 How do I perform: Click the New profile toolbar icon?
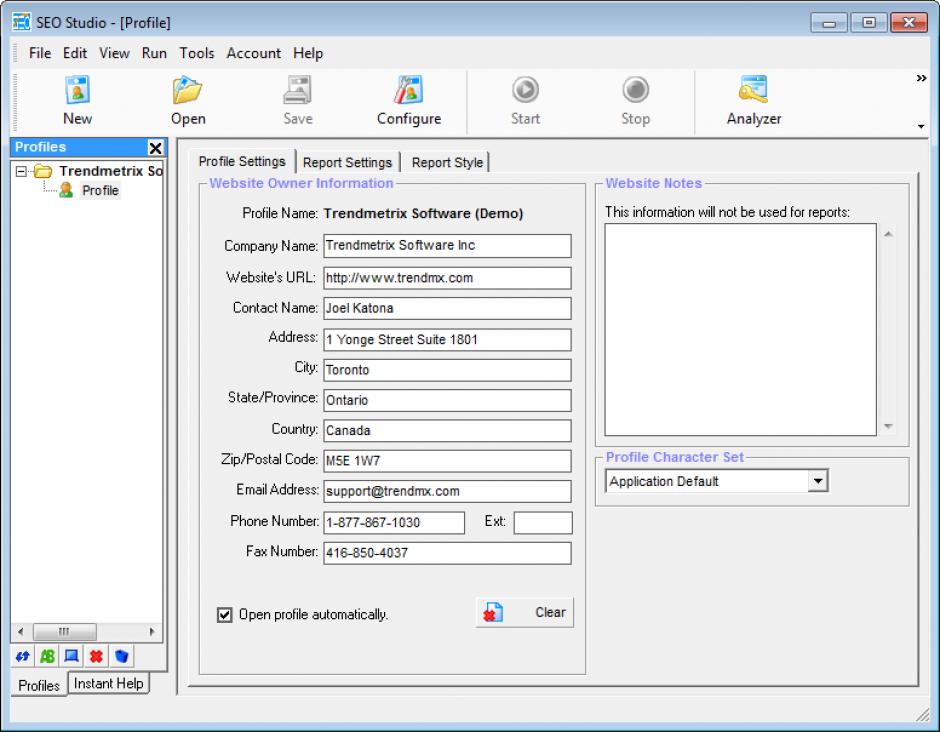[77, 90]
